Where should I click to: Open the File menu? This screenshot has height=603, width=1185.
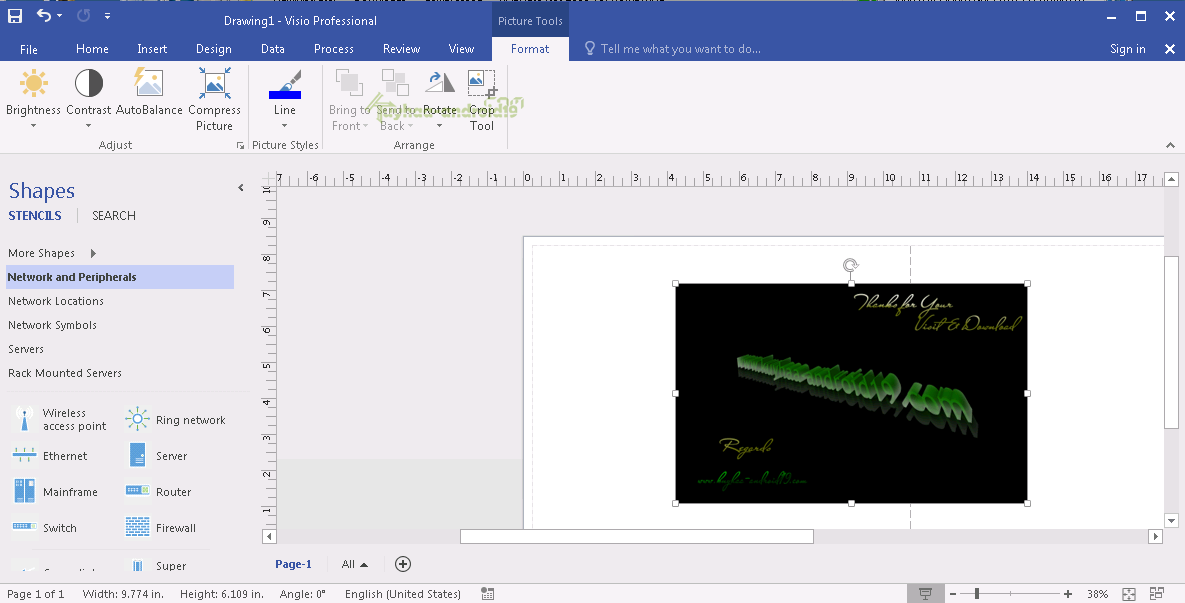[29, 49]
